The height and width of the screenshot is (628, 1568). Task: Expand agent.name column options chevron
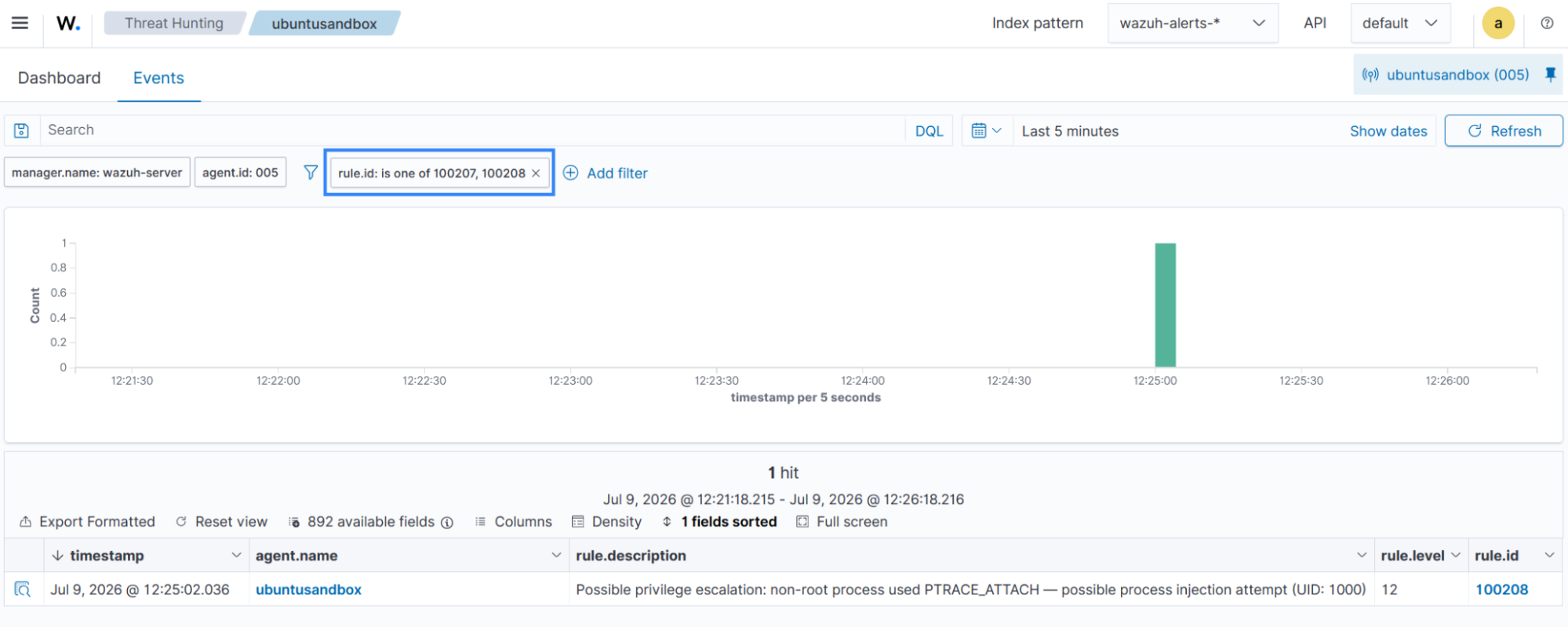click(x=556, y=555)
